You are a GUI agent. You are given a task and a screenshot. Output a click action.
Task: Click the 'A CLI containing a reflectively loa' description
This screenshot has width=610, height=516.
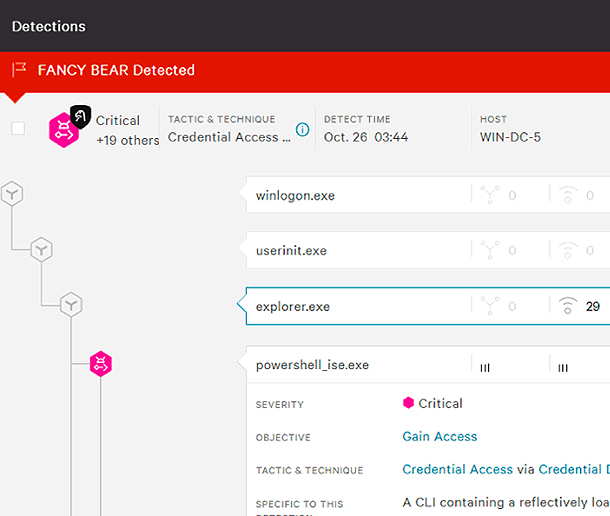[506, 502]
